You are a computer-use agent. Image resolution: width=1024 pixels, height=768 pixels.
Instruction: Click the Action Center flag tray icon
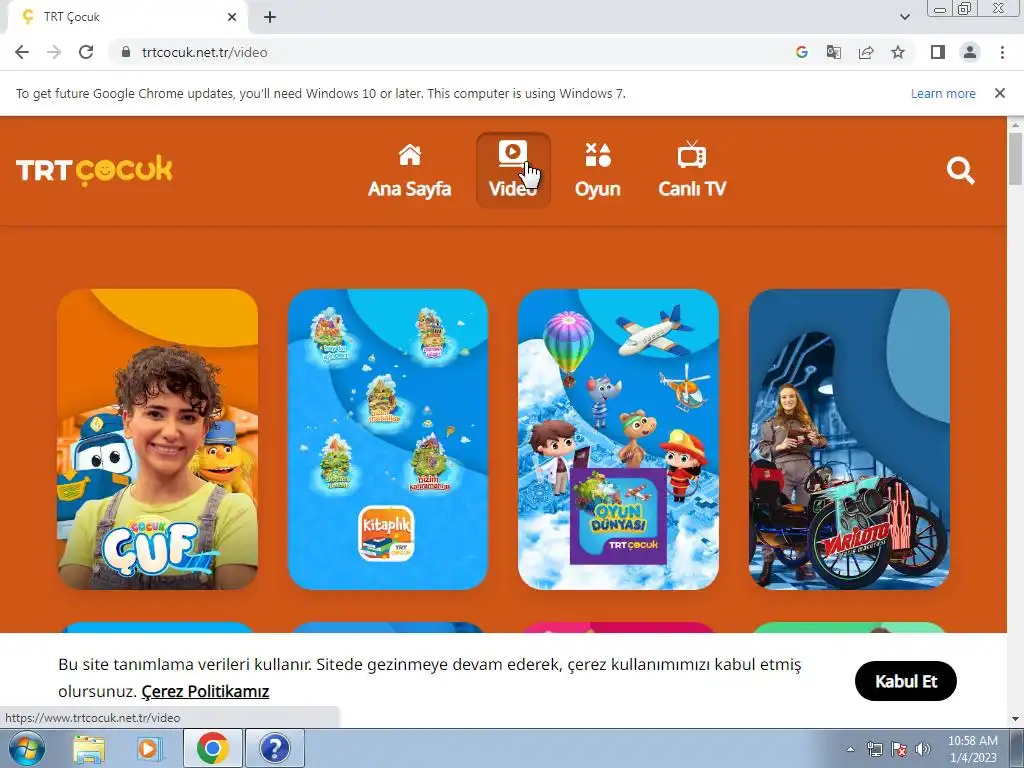[899, 749]
